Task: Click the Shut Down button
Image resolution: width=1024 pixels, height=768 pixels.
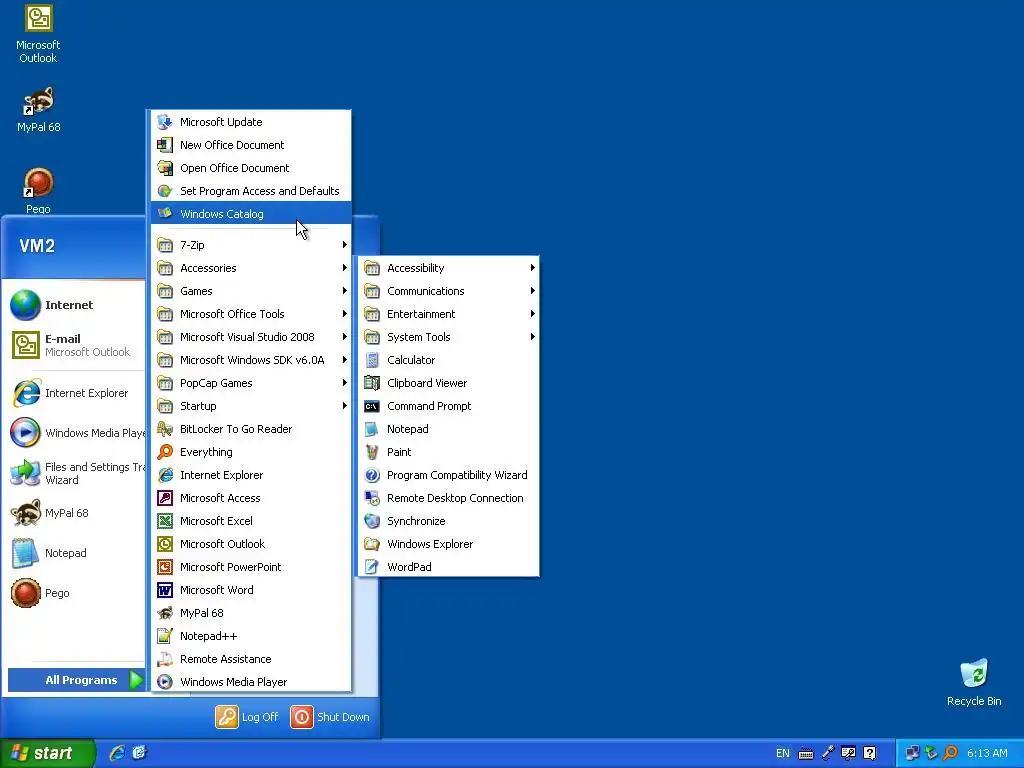Action: pos(330,716)
